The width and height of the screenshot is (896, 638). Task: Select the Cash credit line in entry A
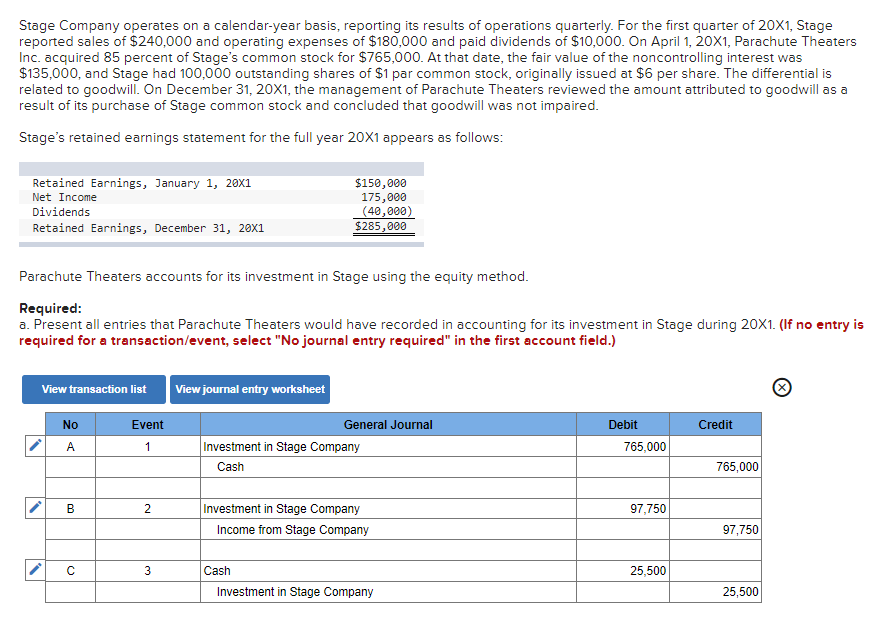388,467
